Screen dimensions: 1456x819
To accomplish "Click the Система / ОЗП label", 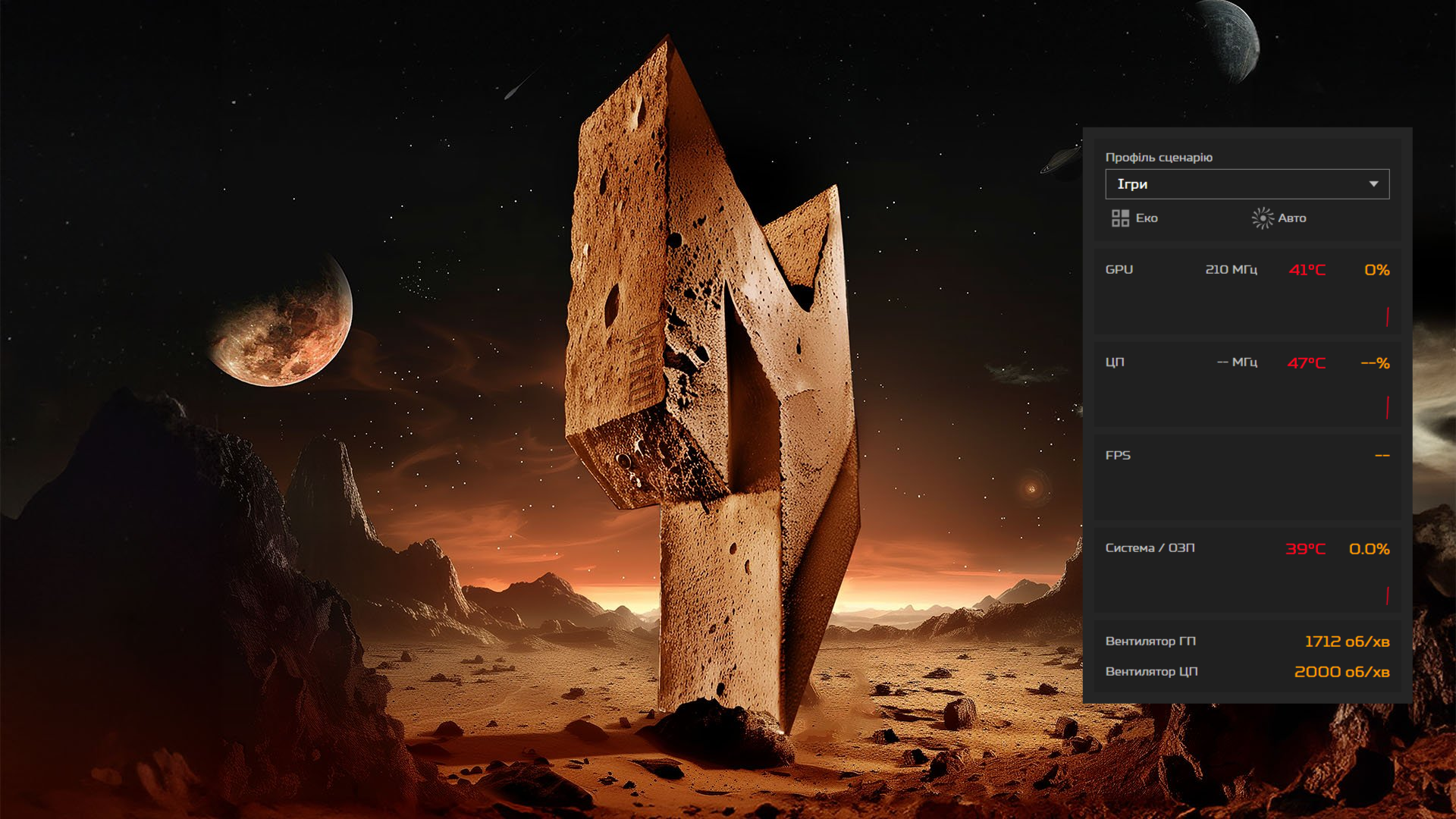I will [1150, 548].
